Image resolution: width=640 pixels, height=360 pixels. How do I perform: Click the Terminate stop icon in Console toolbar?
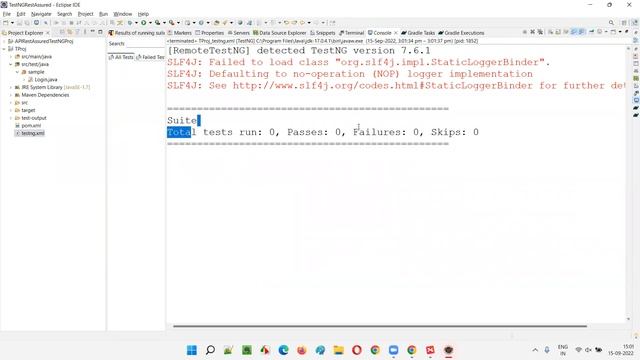(524, 32)
